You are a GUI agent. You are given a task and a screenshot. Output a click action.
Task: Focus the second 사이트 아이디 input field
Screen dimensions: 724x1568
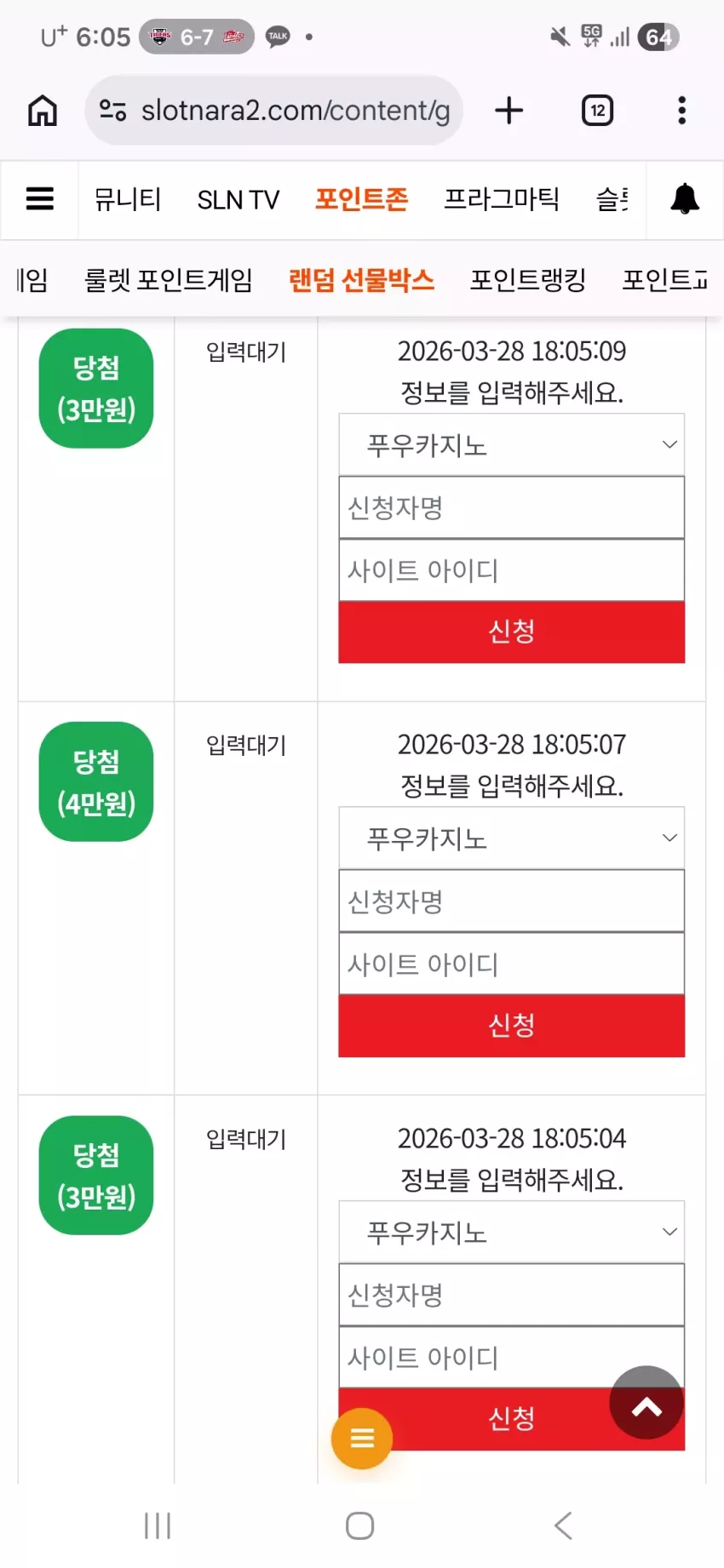point(512,964)
